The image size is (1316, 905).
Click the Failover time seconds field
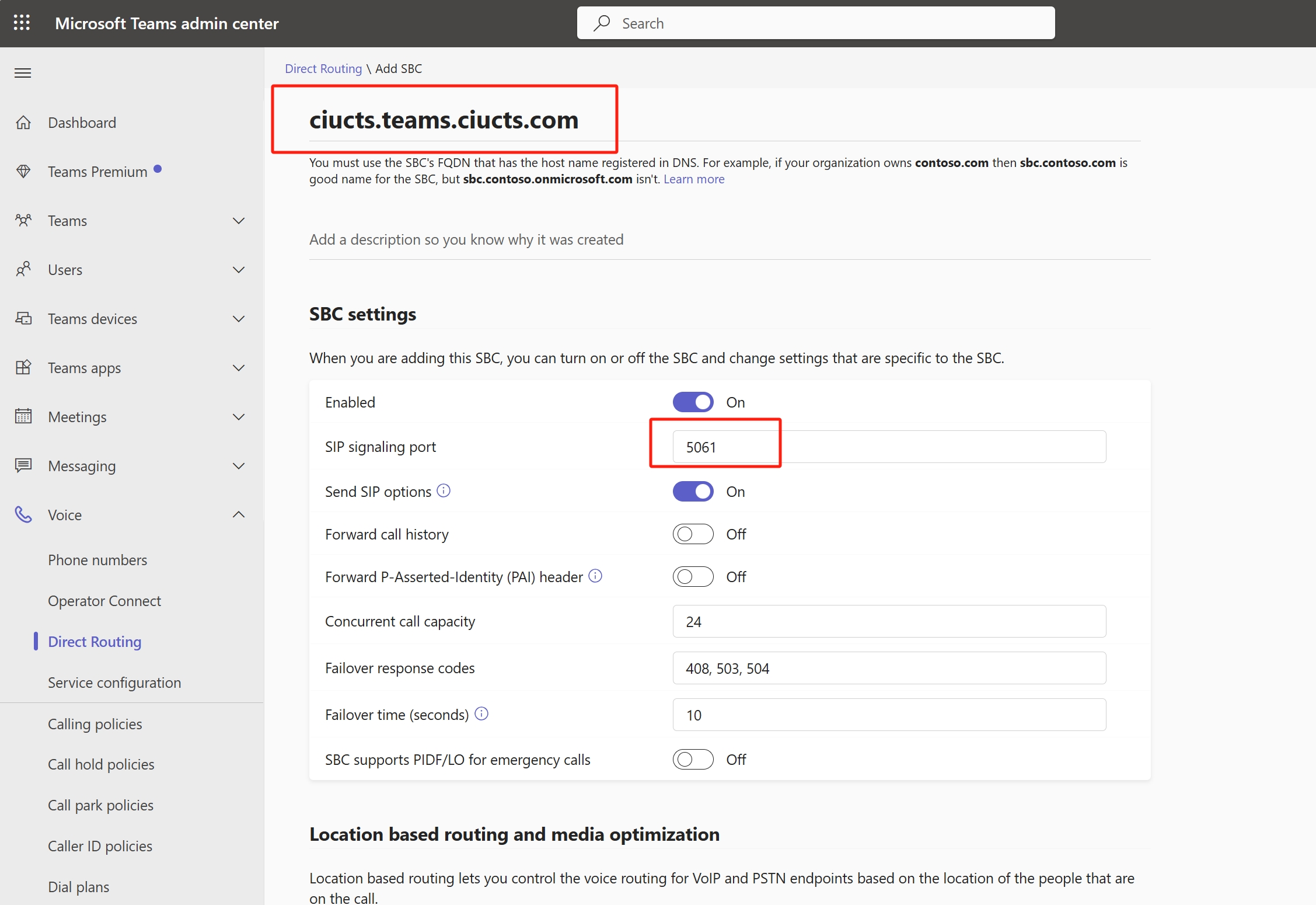pyautogui.click(x=889, y=715)
